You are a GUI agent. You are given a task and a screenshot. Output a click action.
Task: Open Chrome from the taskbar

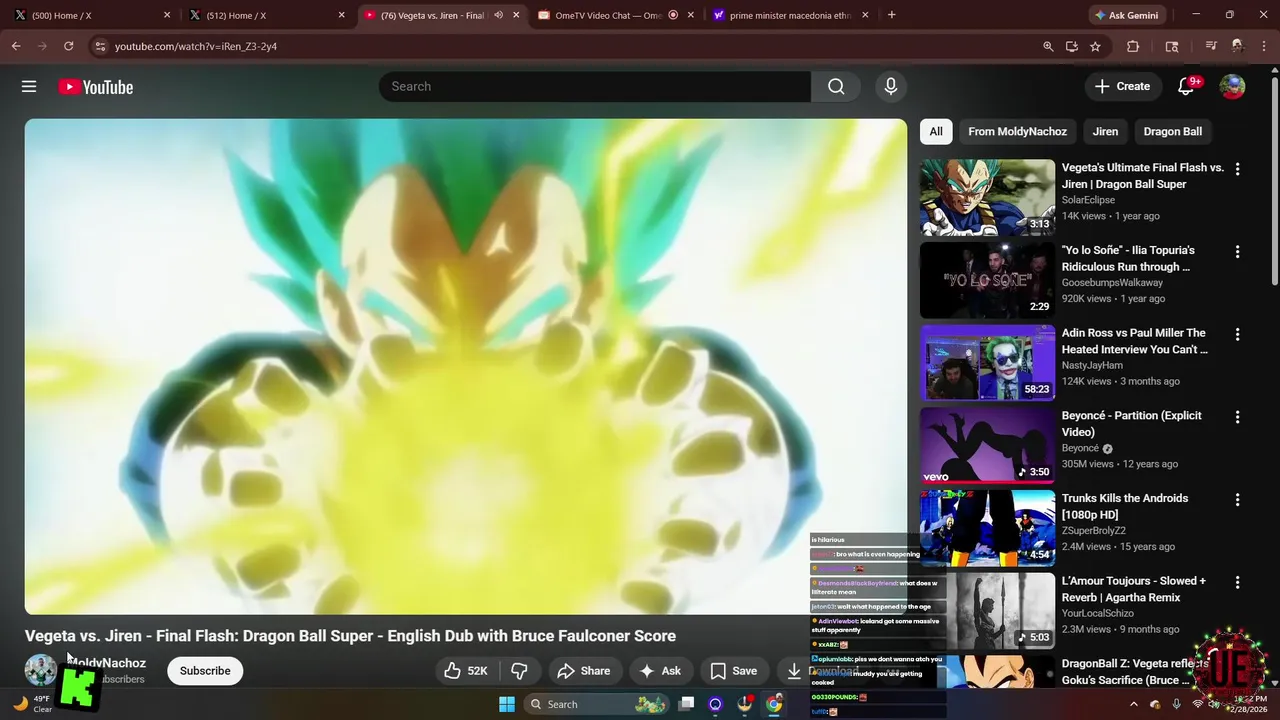pos(774,704)
